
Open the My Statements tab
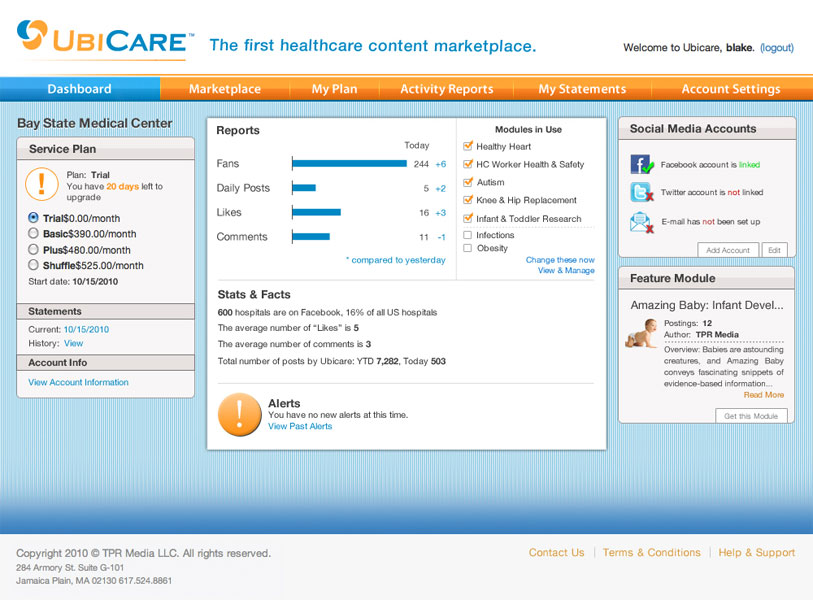[x=582, y=89]
